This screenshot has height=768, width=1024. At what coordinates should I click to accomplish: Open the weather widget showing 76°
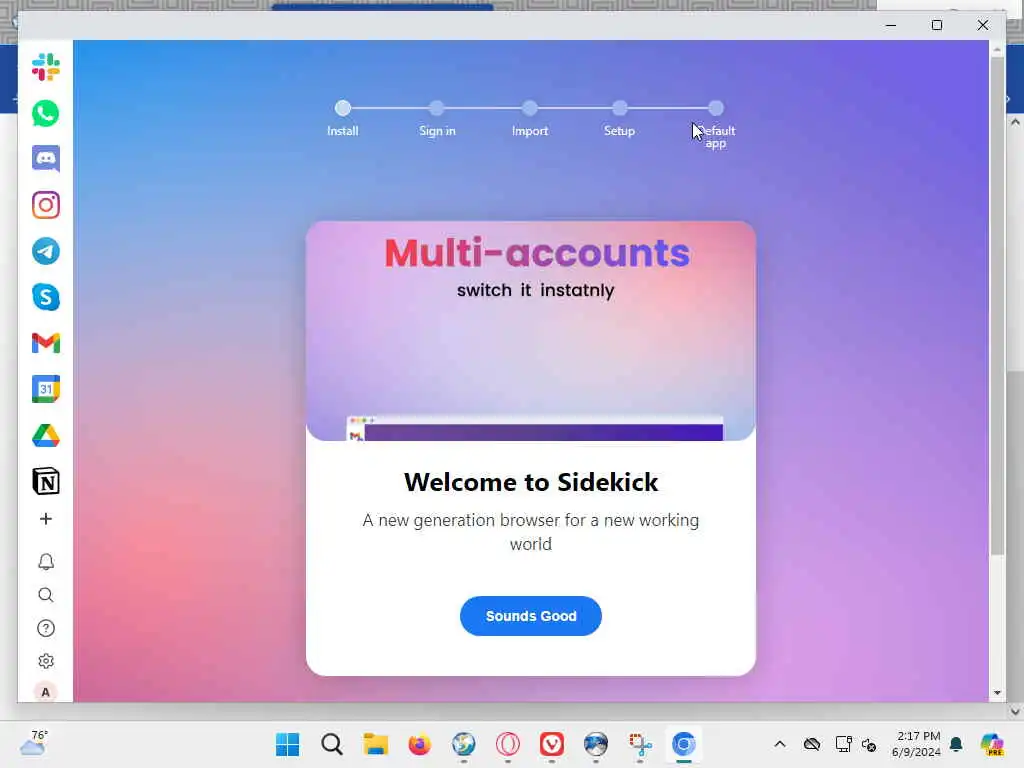point(34,743)
